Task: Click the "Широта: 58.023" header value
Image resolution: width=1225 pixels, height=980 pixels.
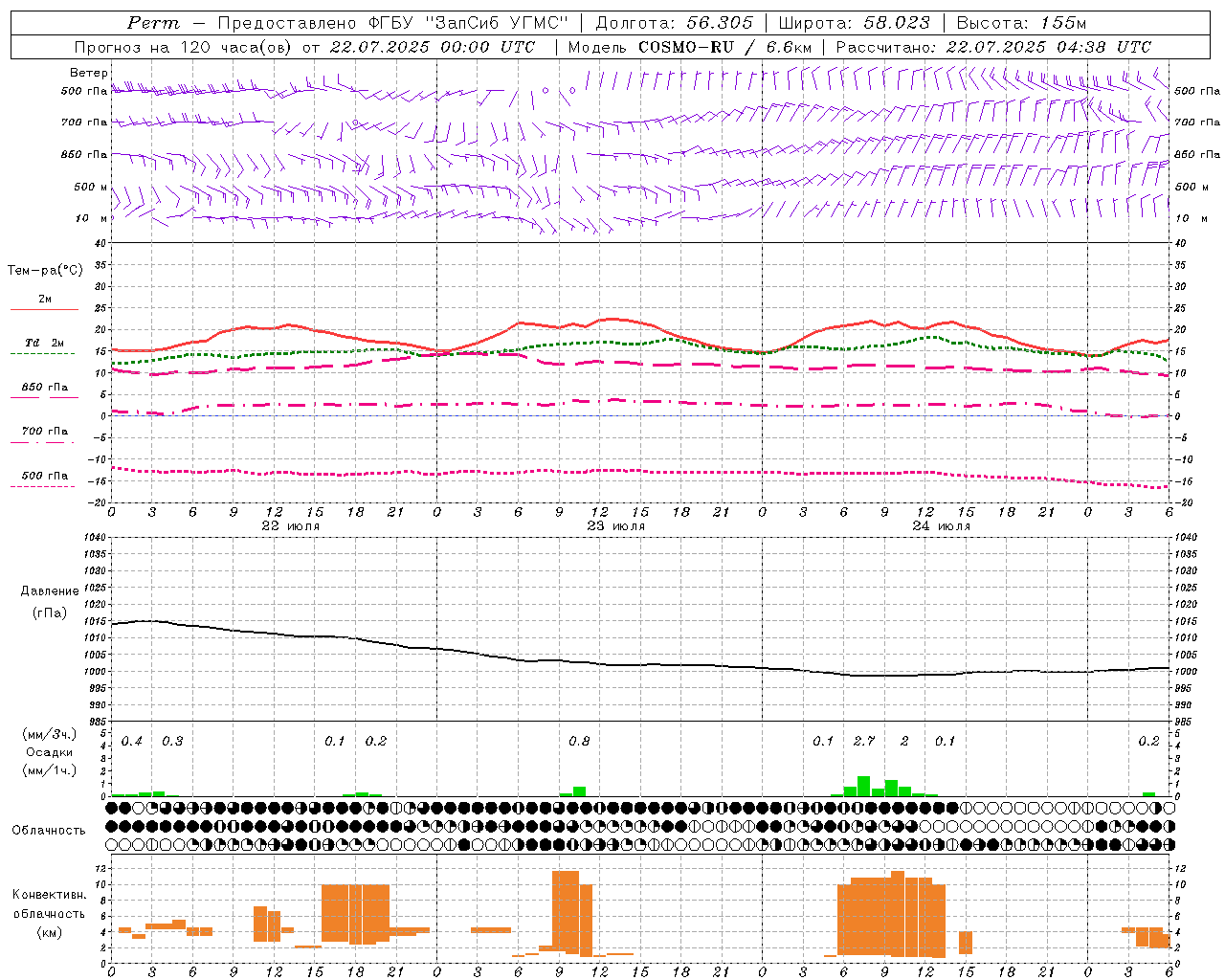Action: (854, 23)
